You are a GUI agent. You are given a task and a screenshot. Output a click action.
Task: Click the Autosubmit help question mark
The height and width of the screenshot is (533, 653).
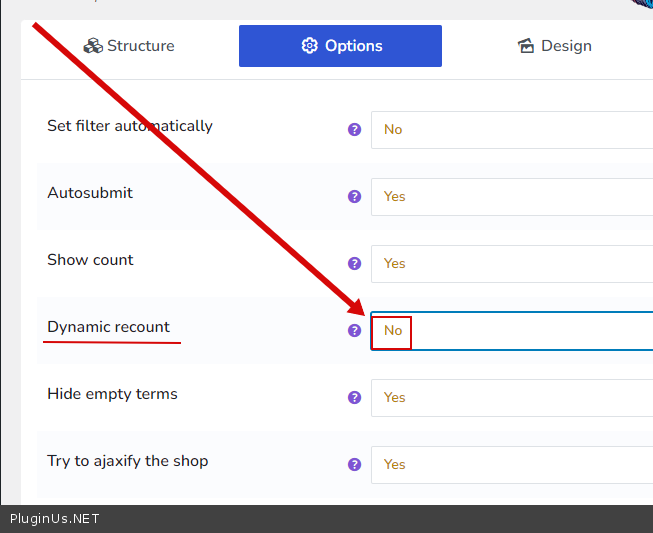tap(354, 197)
